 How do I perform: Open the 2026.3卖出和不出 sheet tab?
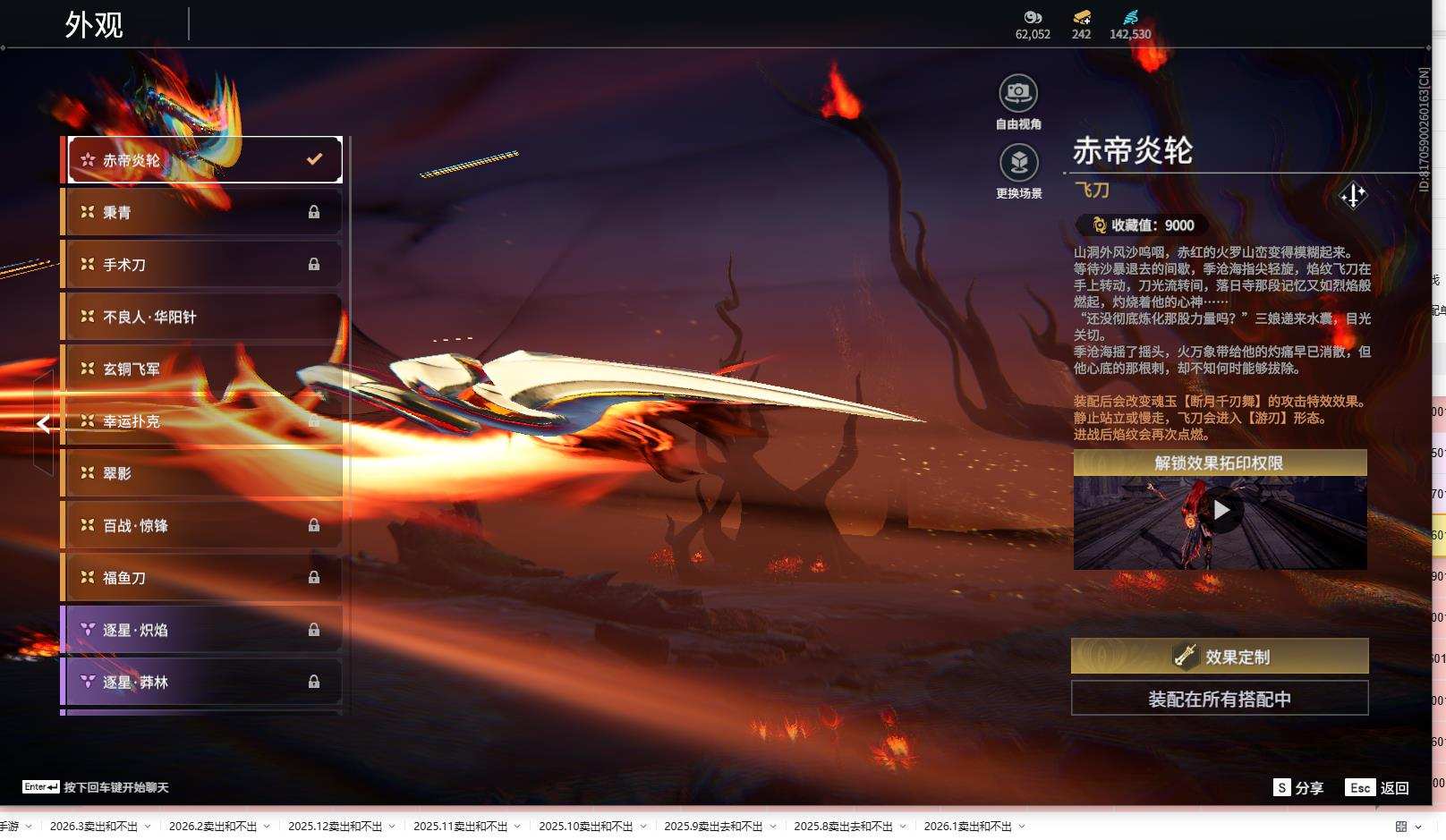[x=94, y=827]
